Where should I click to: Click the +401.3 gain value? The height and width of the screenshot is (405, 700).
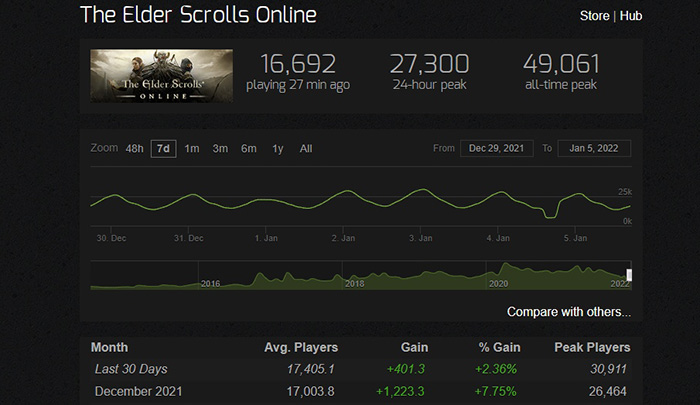tap(405, 369)
